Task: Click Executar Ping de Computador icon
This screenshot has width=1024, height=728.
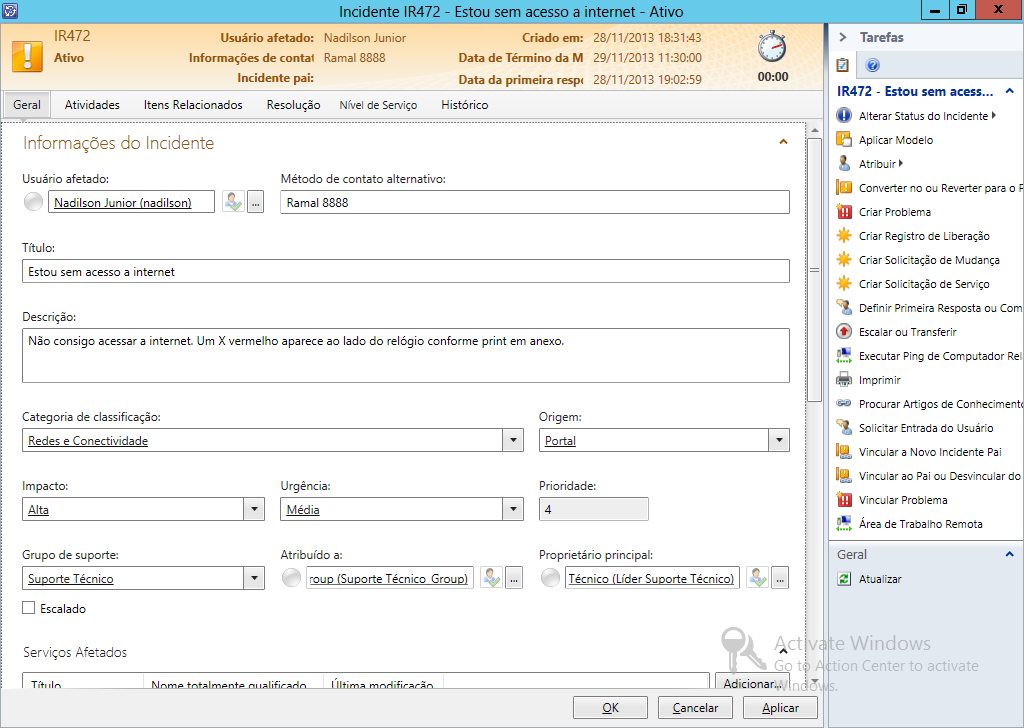Action: tap(844, 356)
